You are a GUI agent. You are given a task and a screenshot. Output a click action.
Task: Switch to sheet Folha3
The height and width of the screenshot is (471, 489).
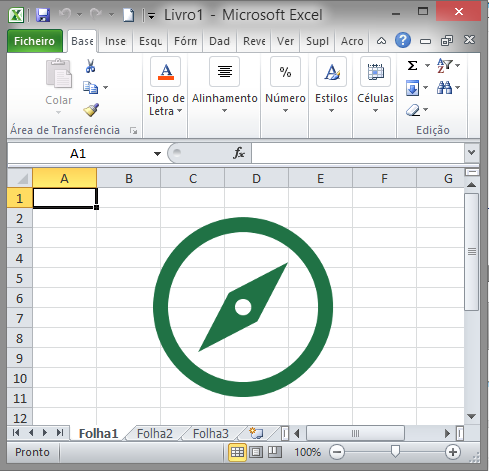pyautogui.click(x=211, y=434)
